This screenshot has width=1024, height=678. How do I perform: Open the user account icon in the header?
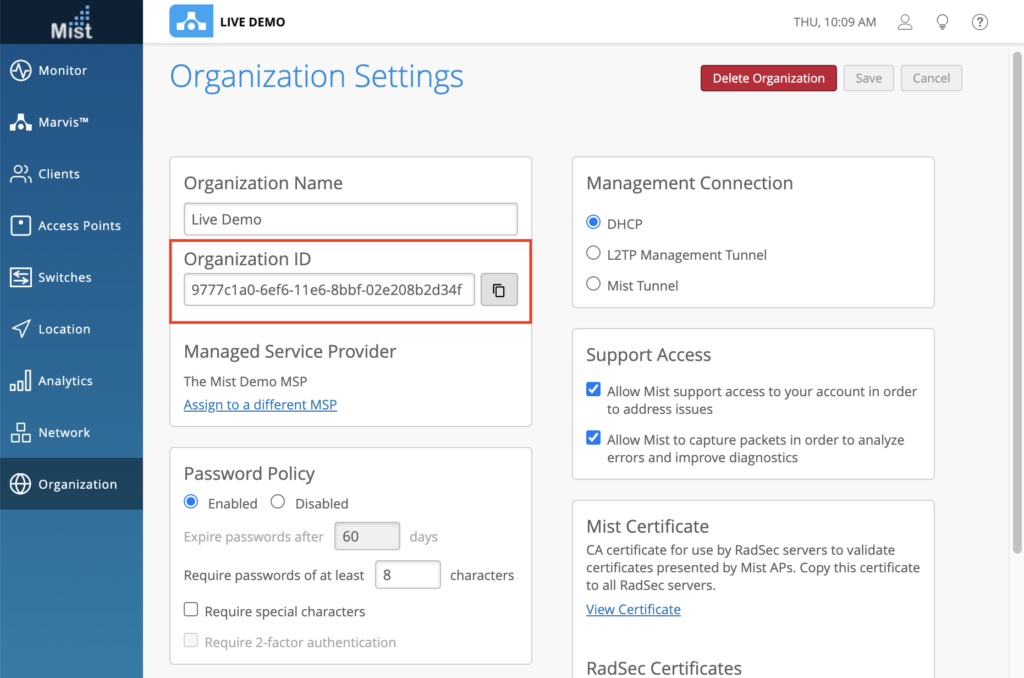(x=905, y=22)
